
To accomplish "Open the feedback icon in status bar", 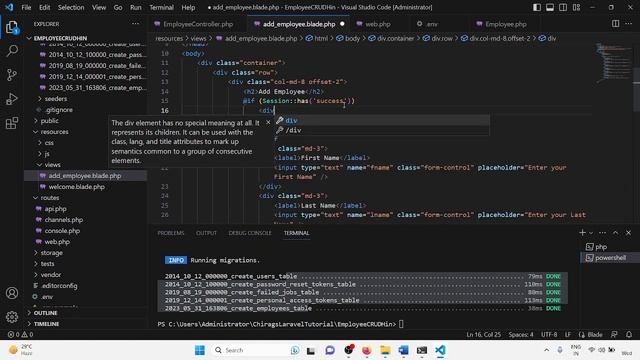I will click(x=614, y=334).
